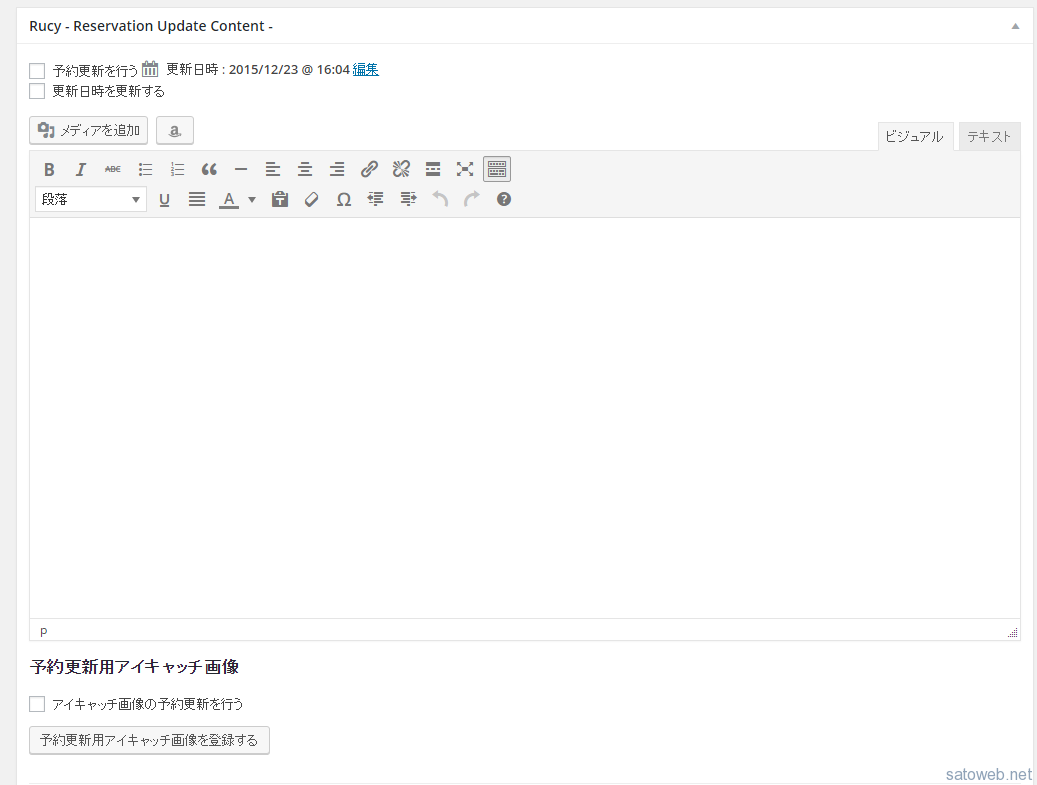Open the text color picker arrow

coord(252,200)
